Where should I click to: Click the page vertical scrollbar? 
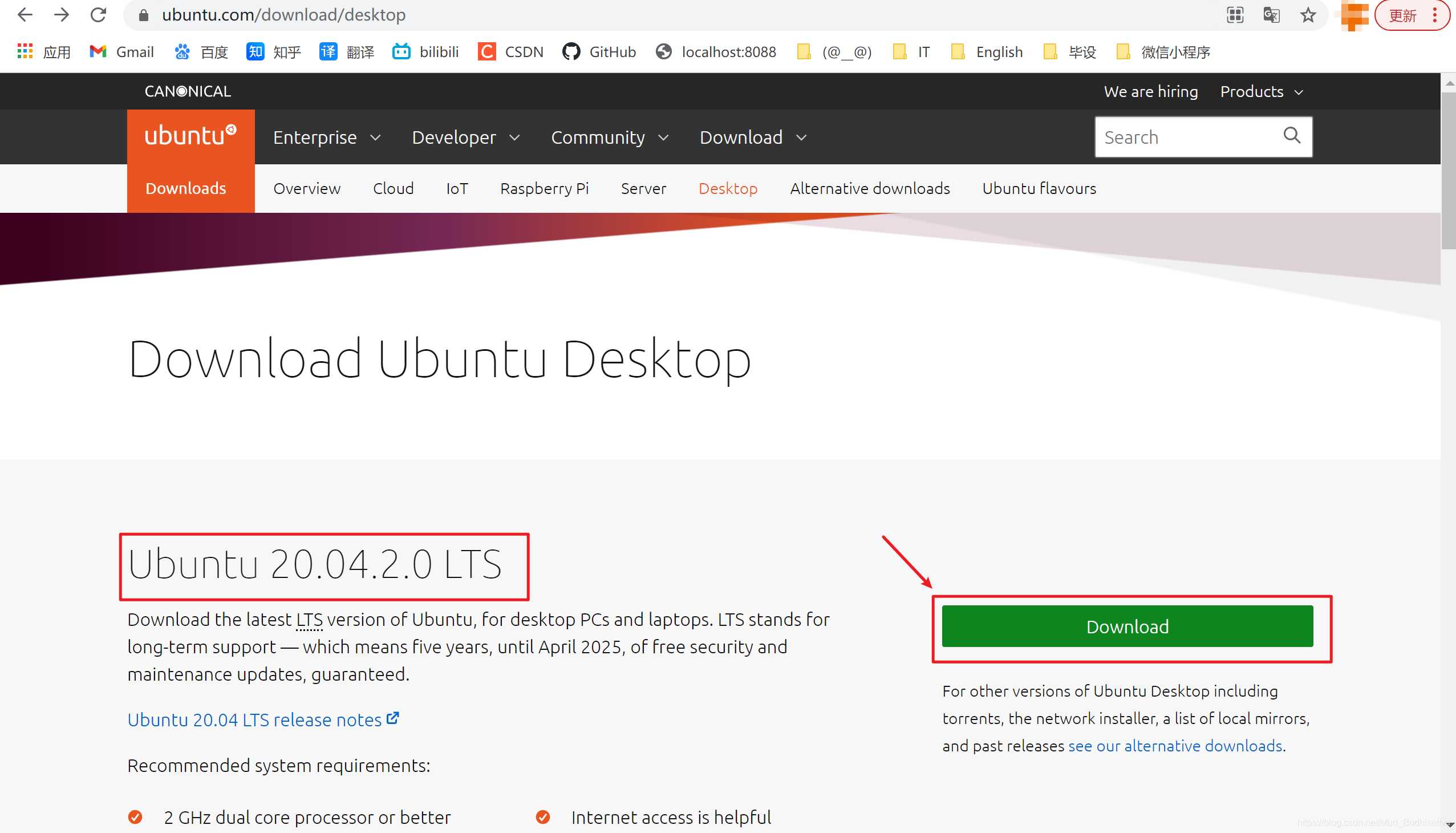pos(1448,172)
